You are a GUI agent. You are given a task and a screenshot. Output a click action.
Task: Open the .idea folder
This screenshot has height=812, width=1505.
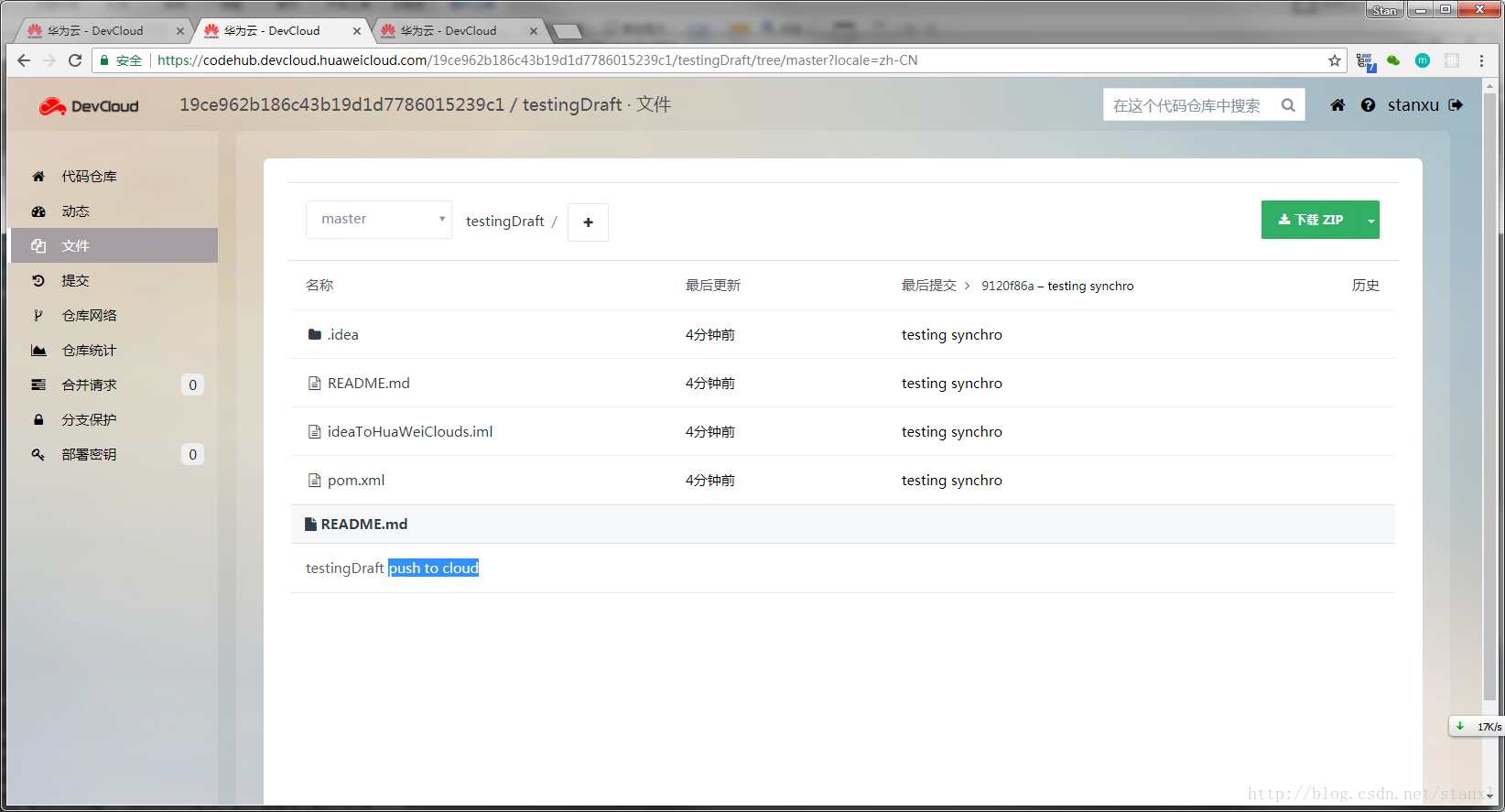(343, 335)
